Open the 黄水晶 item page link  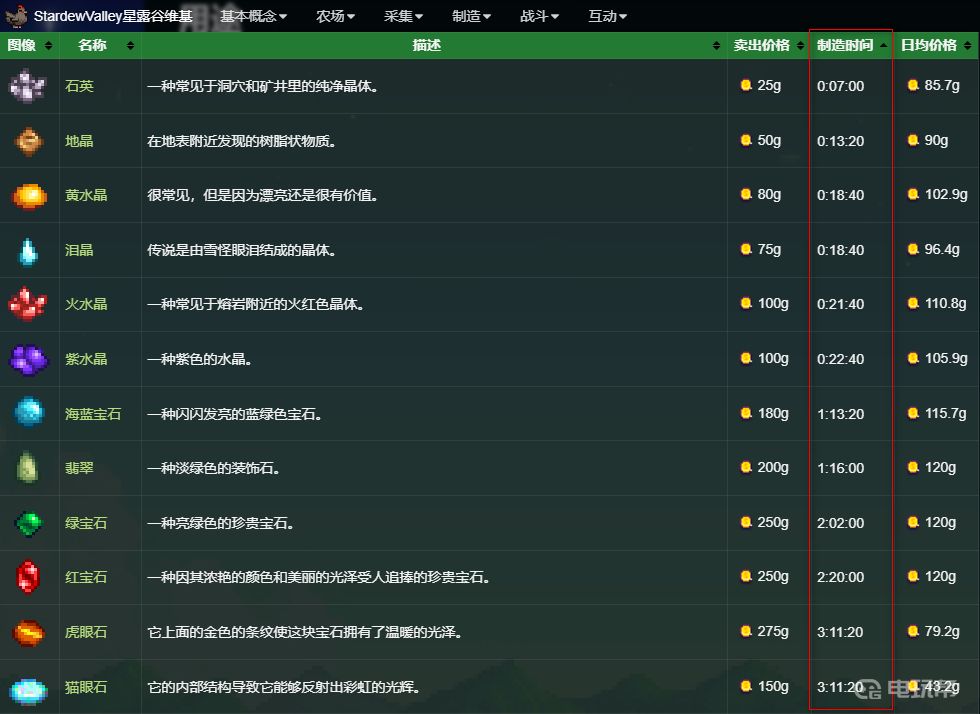pos(86,196)
